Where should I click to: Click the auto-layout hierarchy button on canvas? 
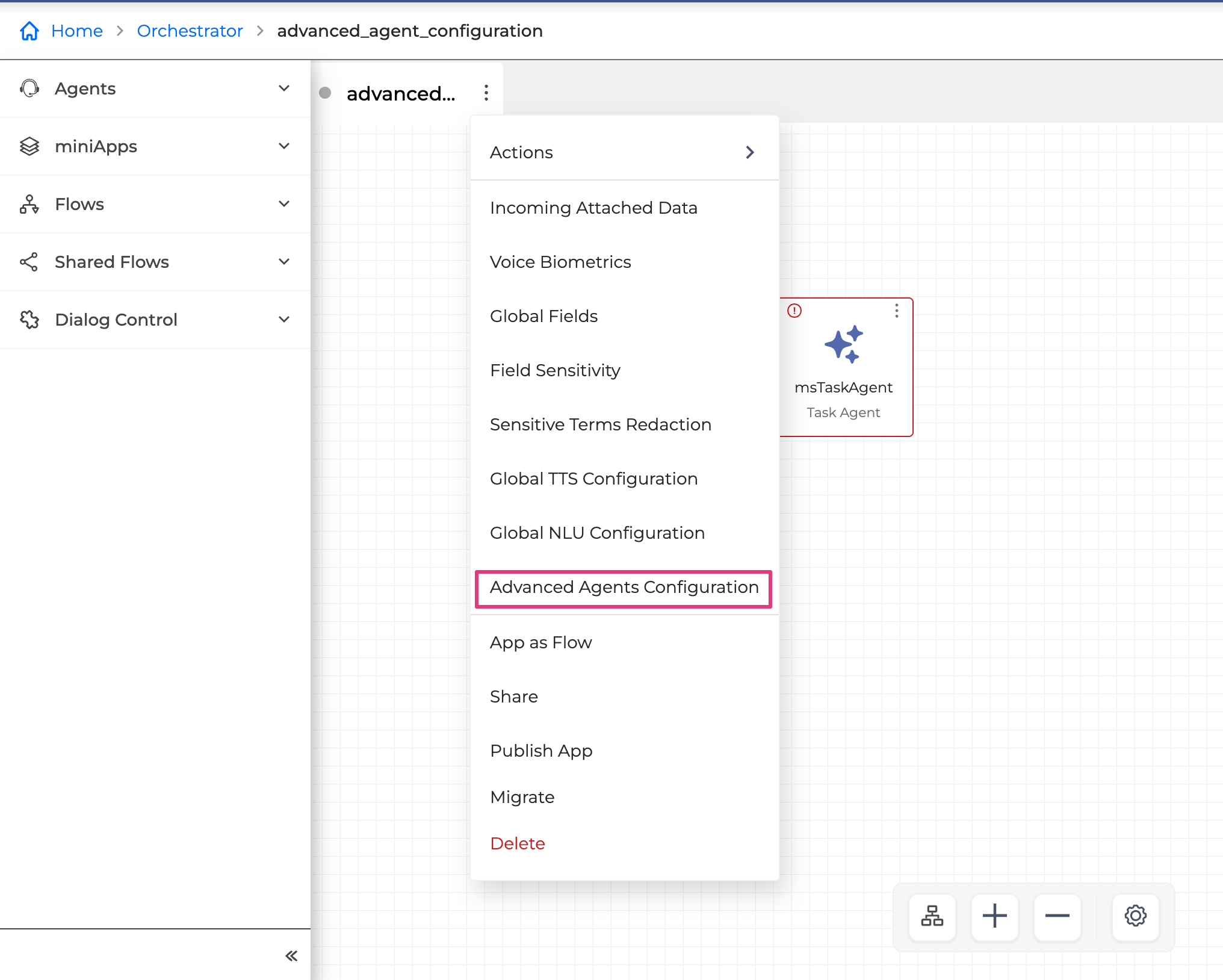point(932,916)
